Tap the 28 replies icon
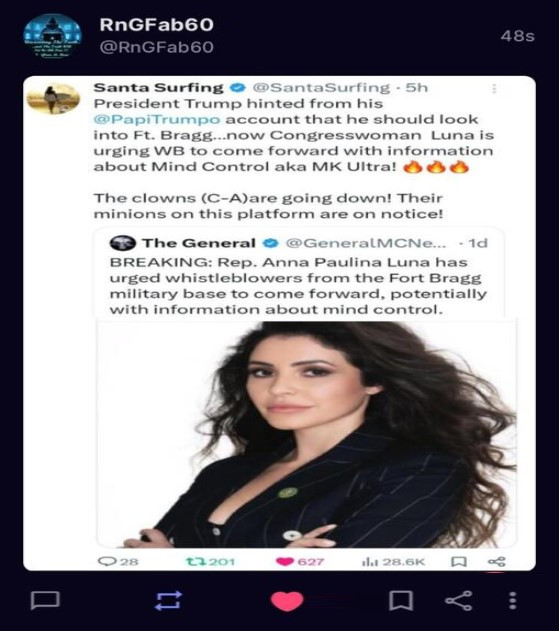 107,561
